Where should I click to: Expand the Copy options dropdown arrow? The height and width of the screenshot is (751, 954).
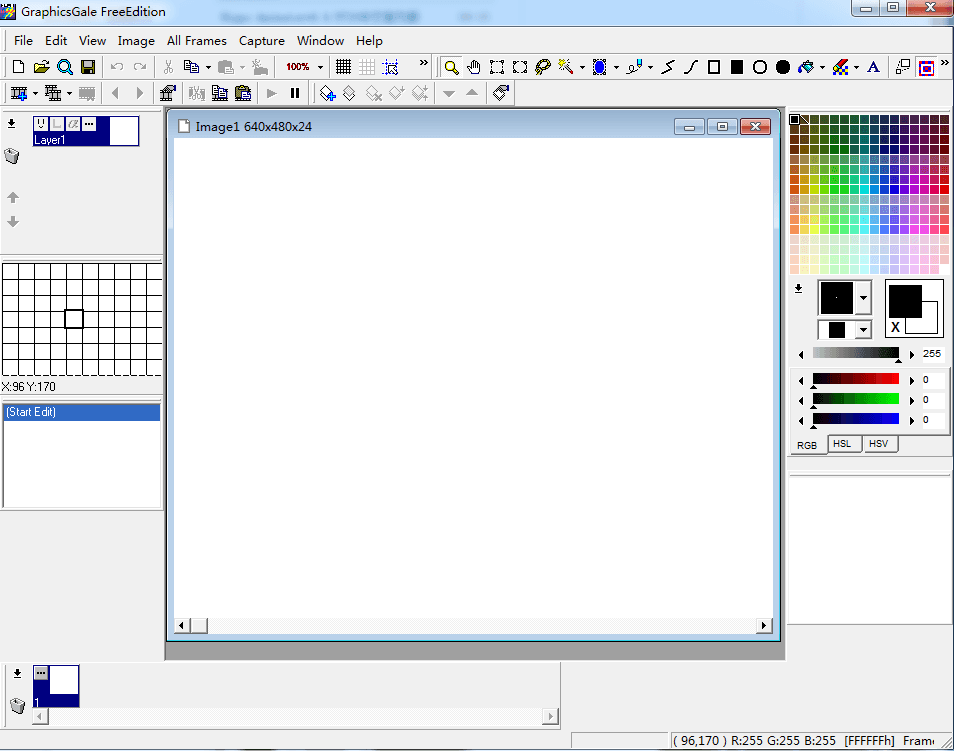[x=208, y=67]
